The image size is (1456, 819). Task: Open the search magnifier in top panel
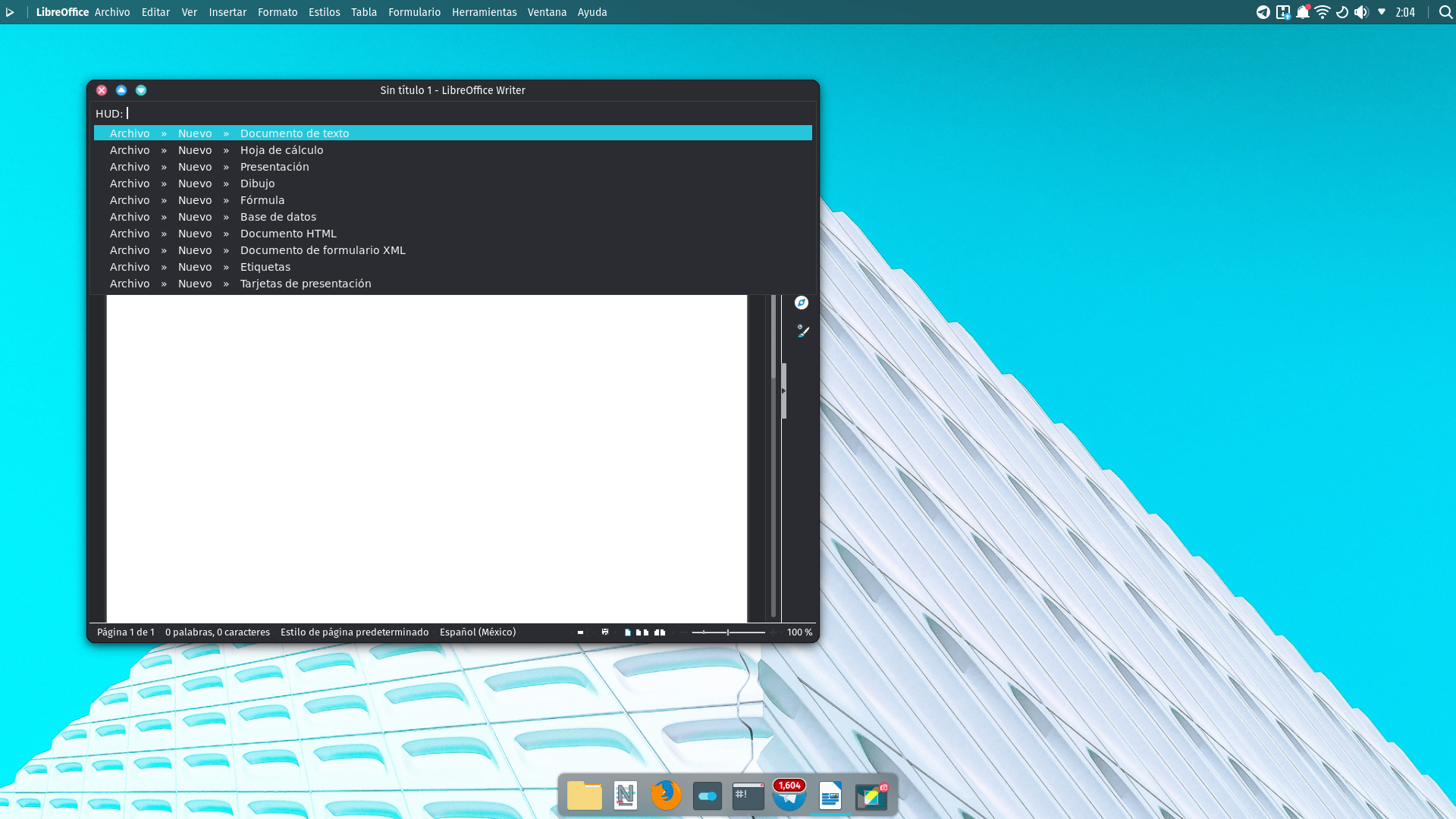pyautogui.click(x=1445, y=12)
